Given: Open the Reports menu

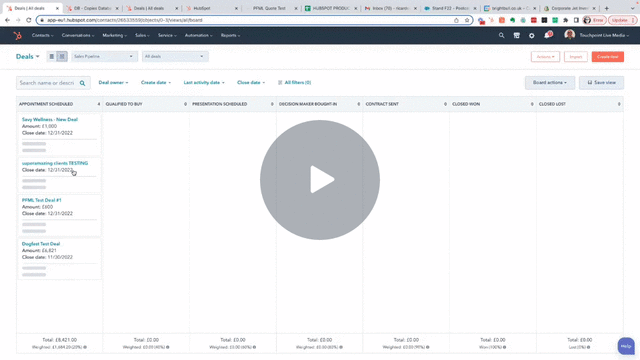Looking at the screenshot, I should [230, 36].
